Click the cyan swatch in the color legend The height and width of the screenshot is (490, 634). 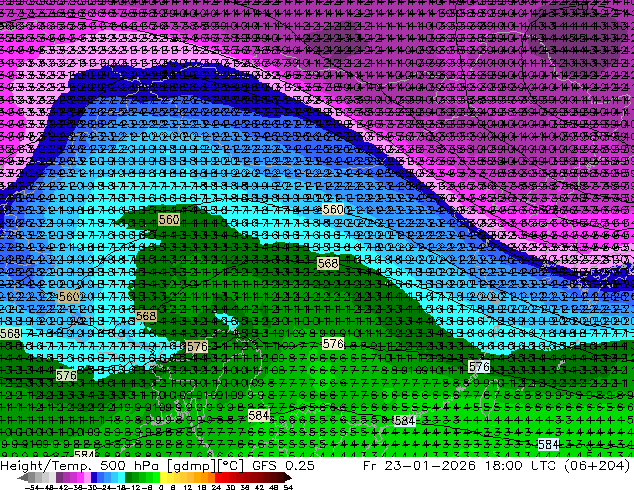(121, 478)
